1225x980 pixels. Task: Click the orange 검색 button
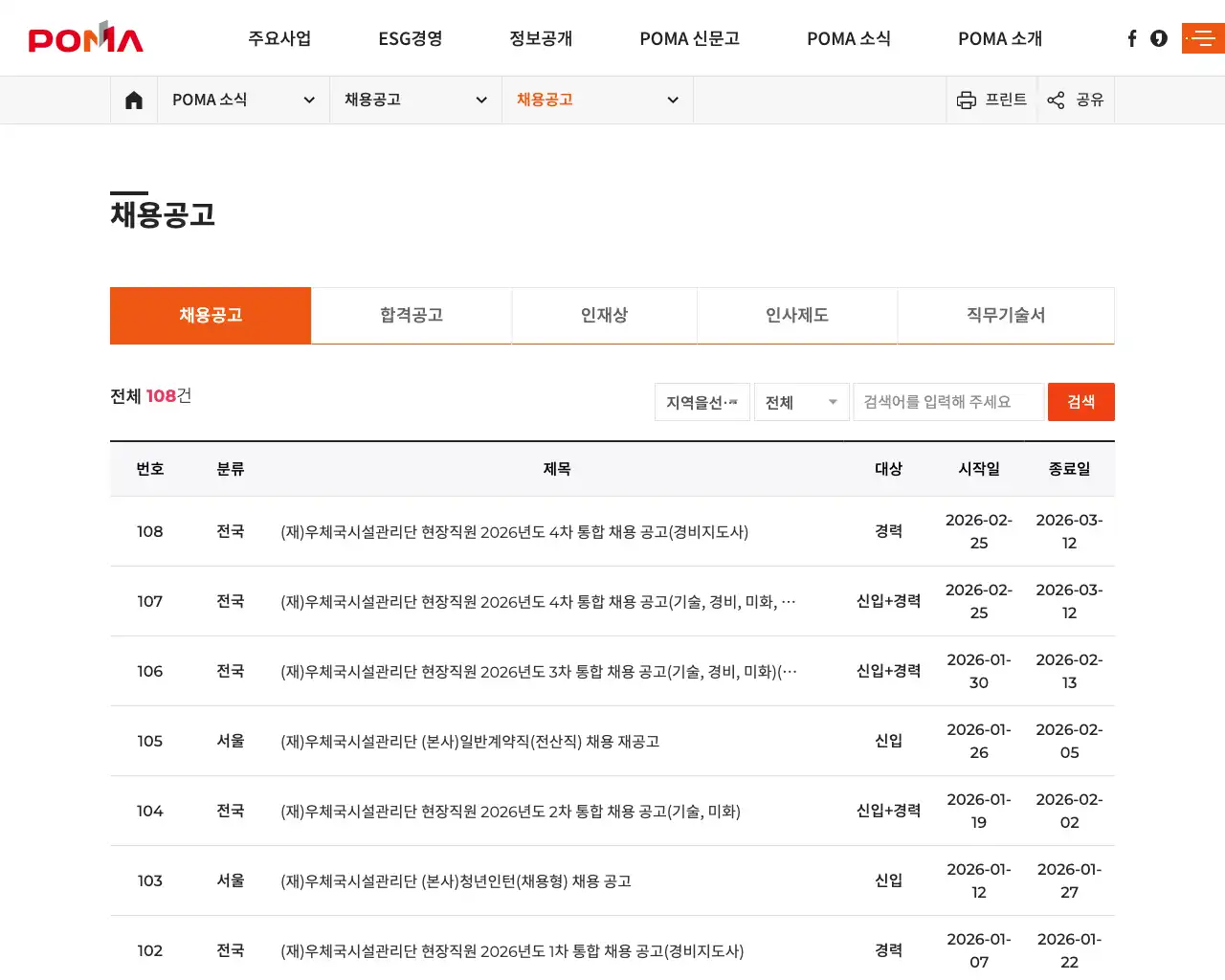coord(1081,402)
